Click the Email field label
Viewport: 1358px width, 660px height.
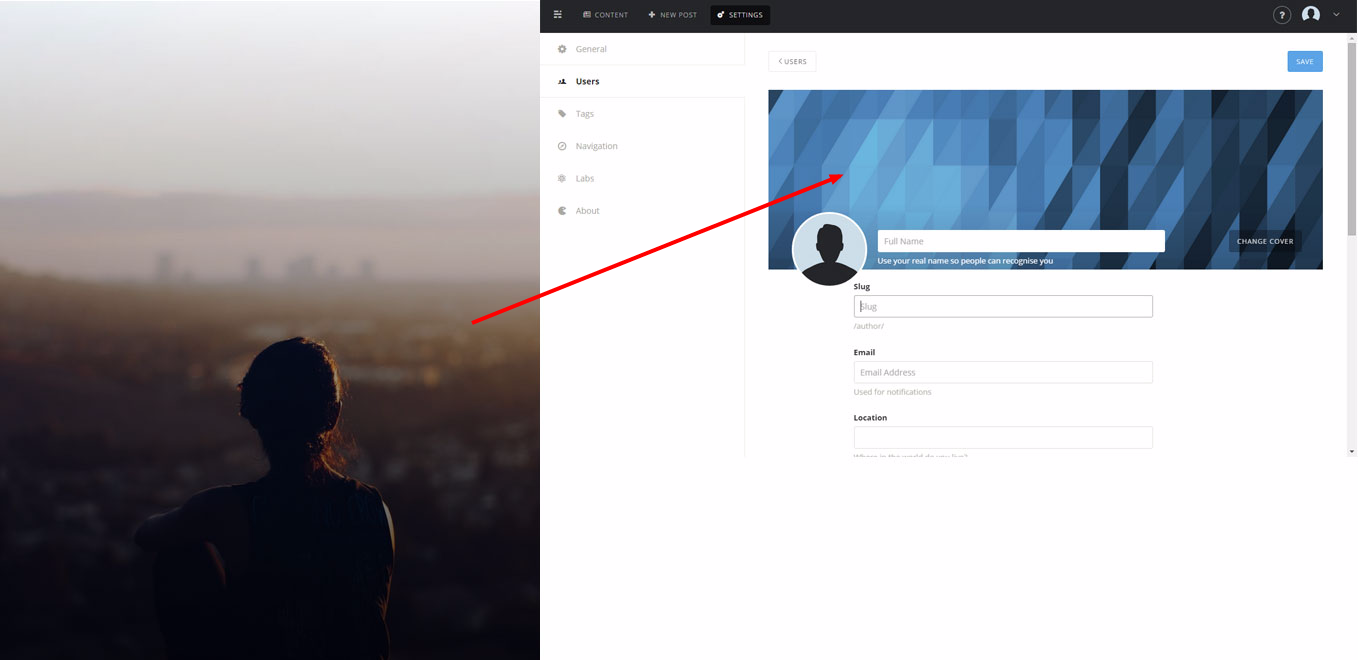[x=864, y=352]
